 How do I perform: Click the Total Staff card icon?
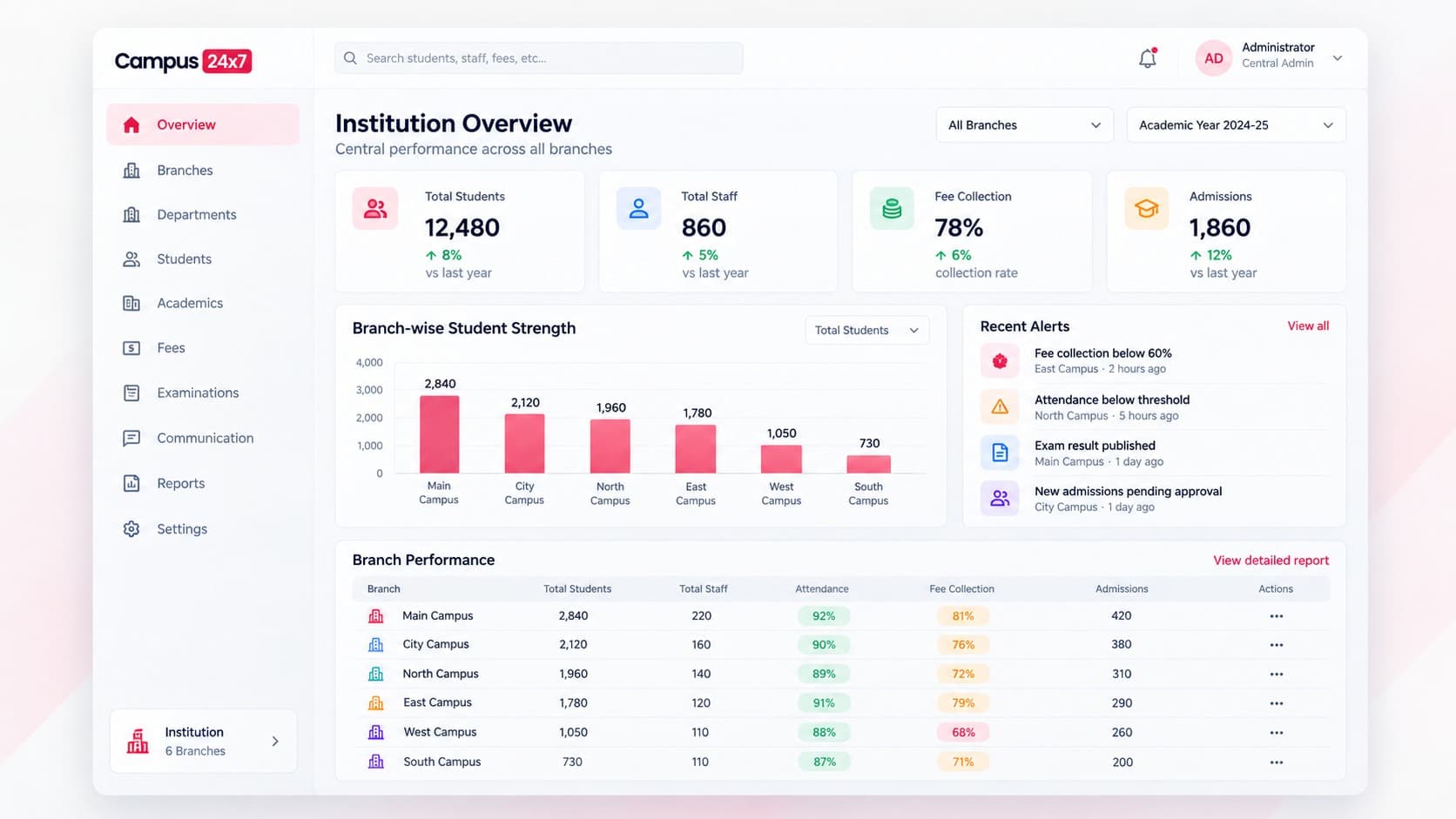(639, 209)
